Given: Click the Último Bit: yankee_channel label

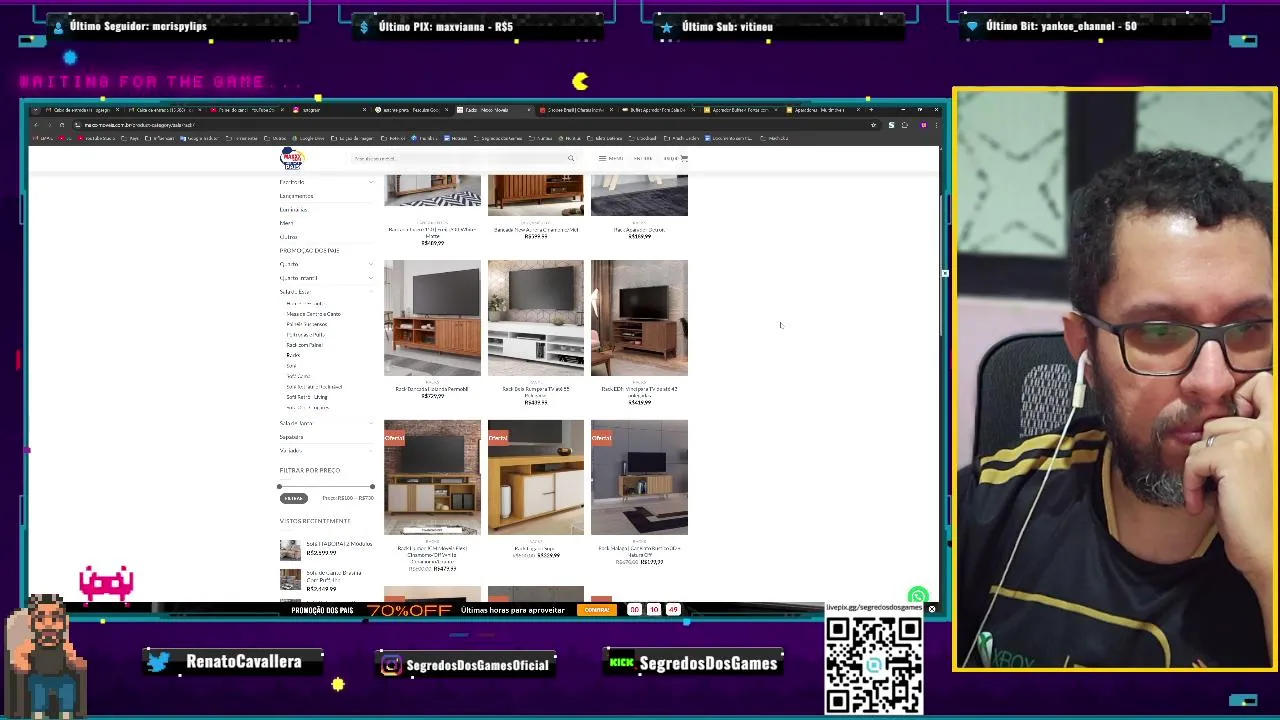Looking at the screenshot, I should (x=1061, y=26).
